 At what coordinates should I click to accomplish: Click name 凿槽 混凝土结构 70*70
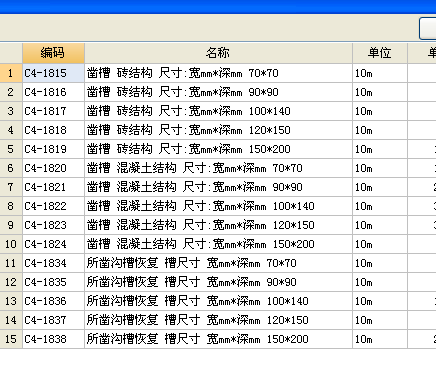[x=218, y=168]
